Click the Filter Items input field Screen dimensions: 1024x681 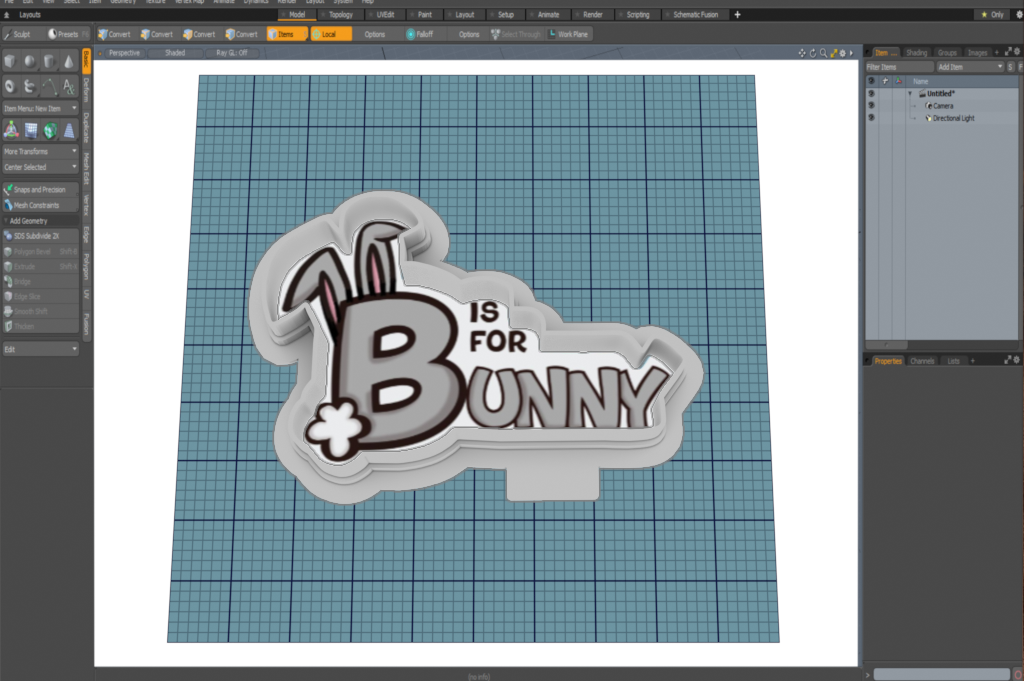(898, 66)
